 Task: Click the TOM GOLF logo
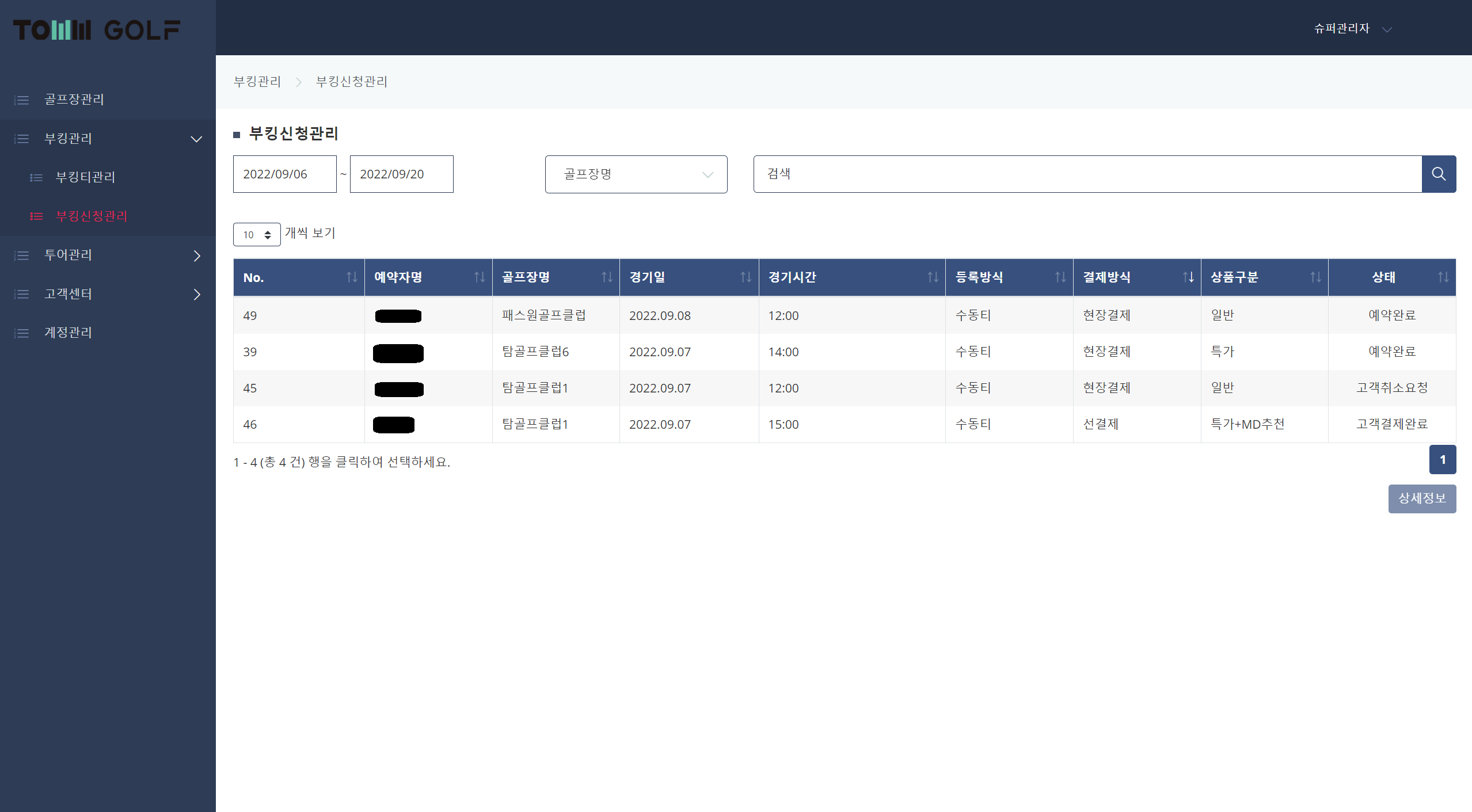click(97, 30)
